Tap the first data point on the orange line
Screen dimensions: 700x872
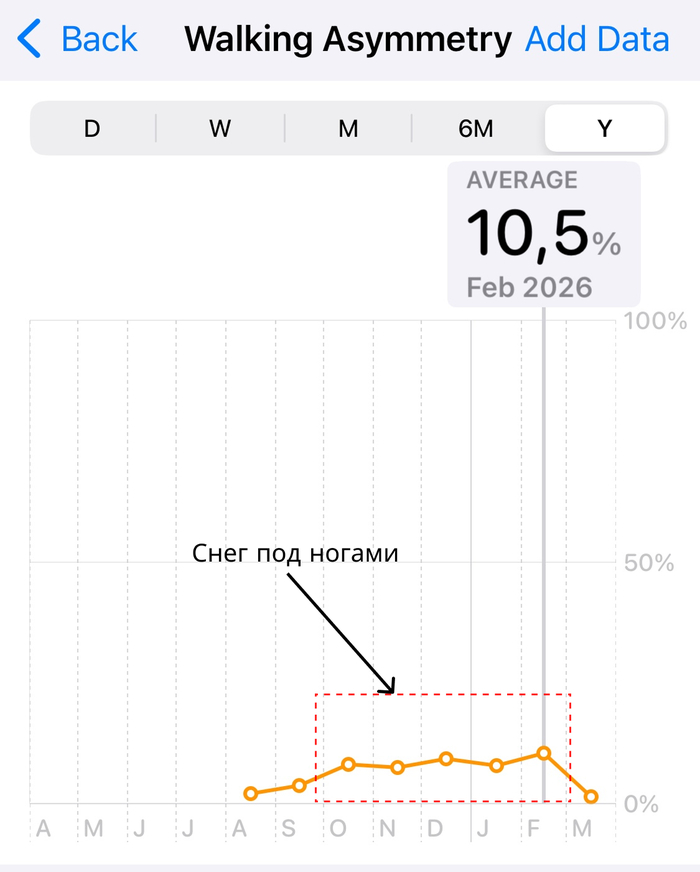[x=251, y=794]
